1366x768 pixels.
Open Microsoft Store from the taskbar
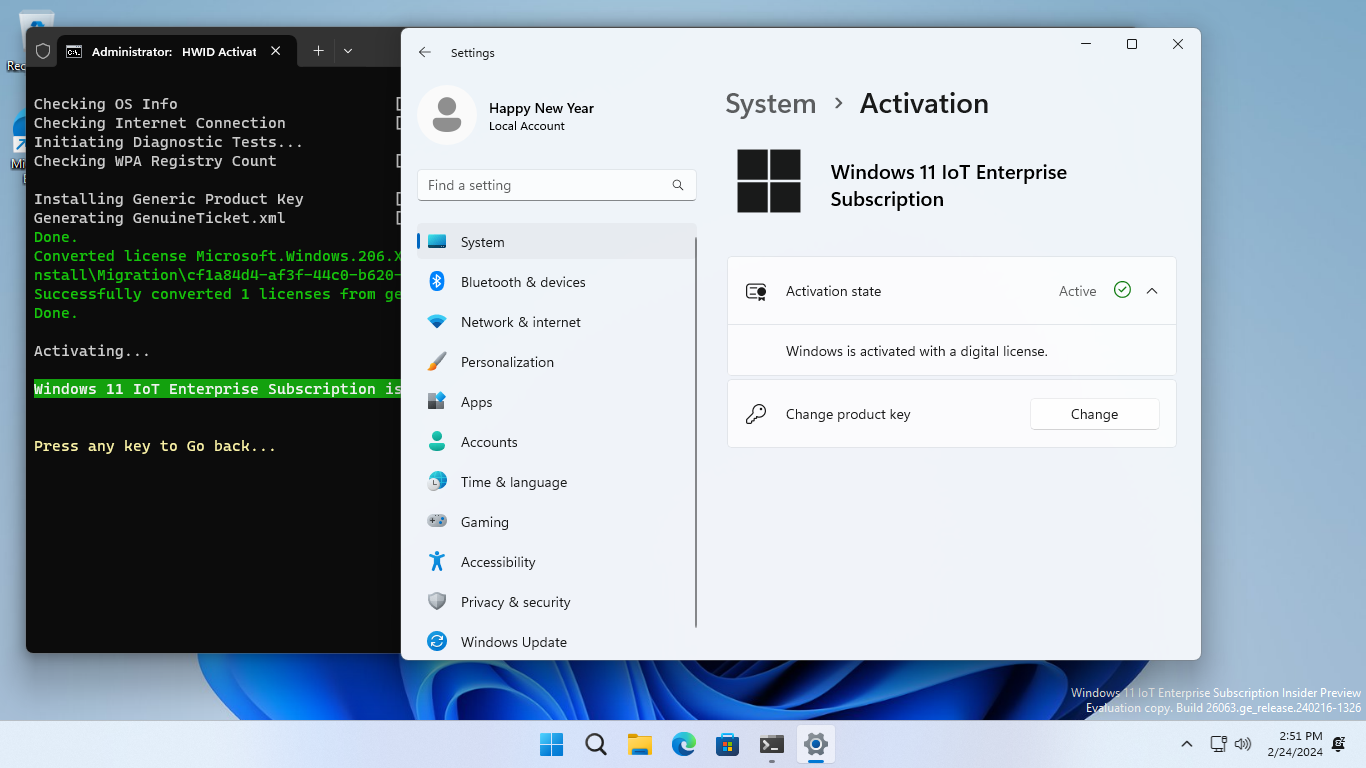(x=728, y=744)
